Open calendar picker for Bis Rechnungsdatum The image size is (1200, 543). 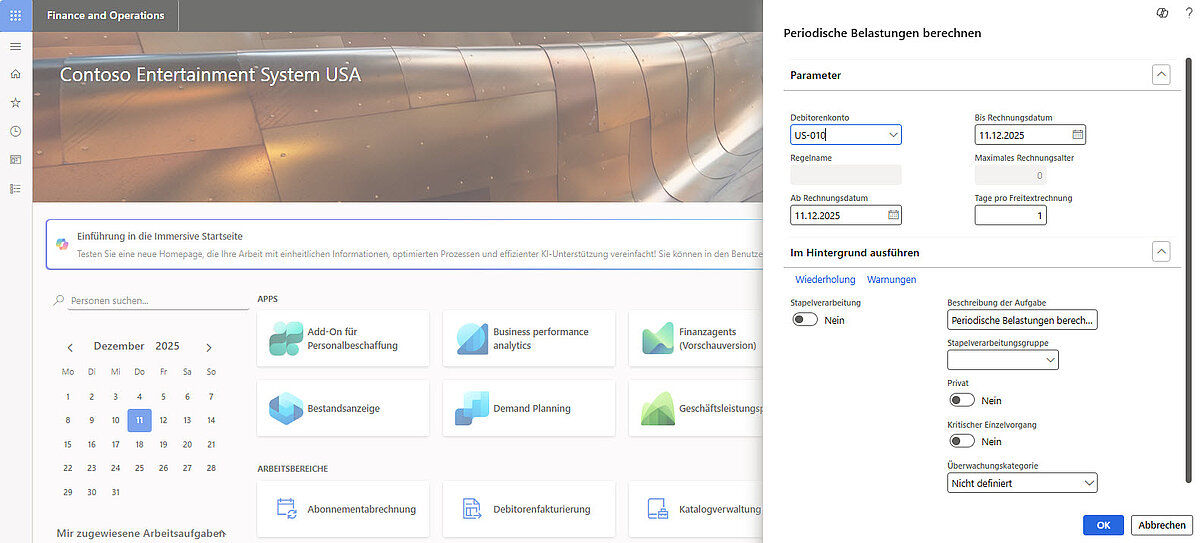click(1077, 134)
